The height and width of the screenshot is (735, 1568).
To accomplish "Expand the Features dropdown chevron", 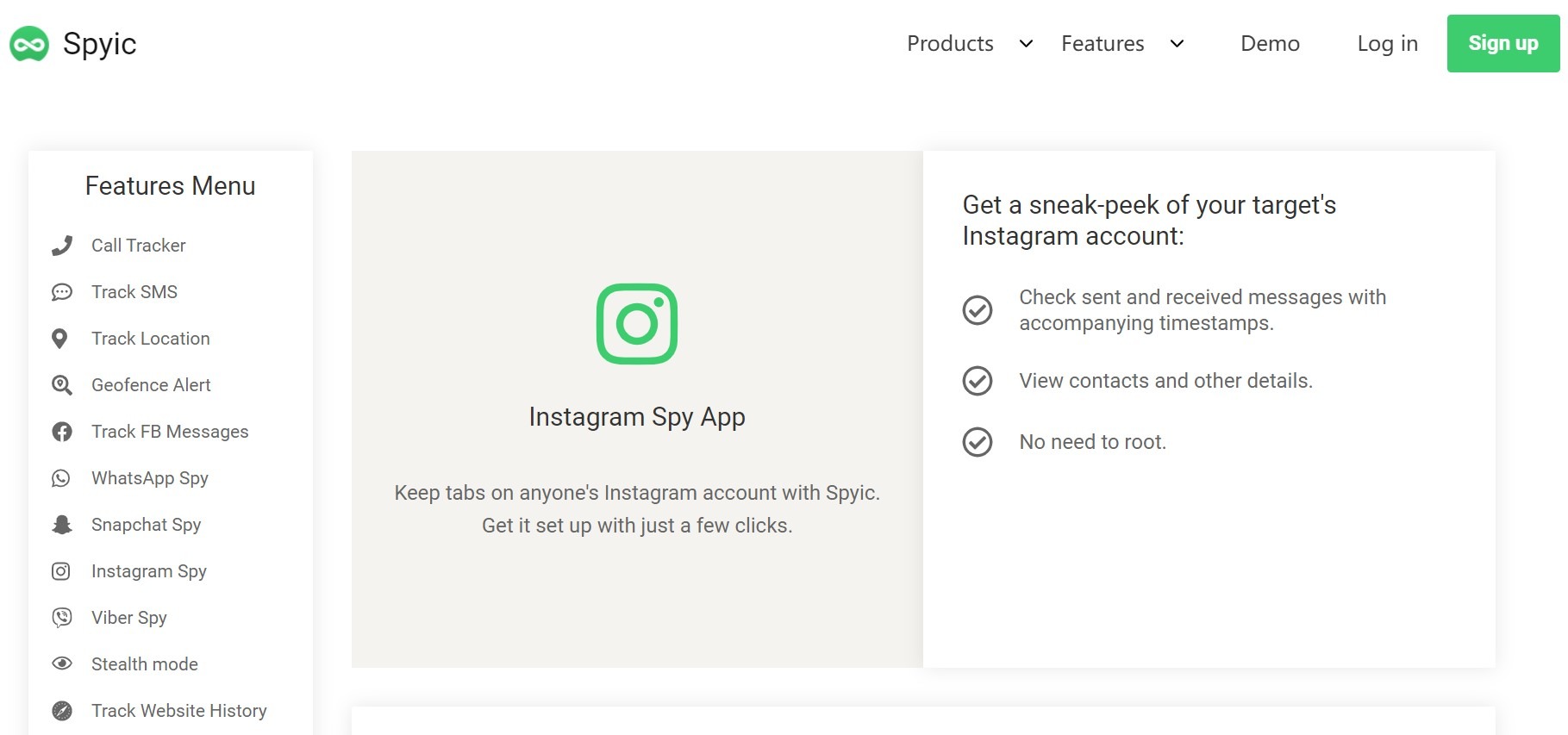I will click(x=1177, y=44).
